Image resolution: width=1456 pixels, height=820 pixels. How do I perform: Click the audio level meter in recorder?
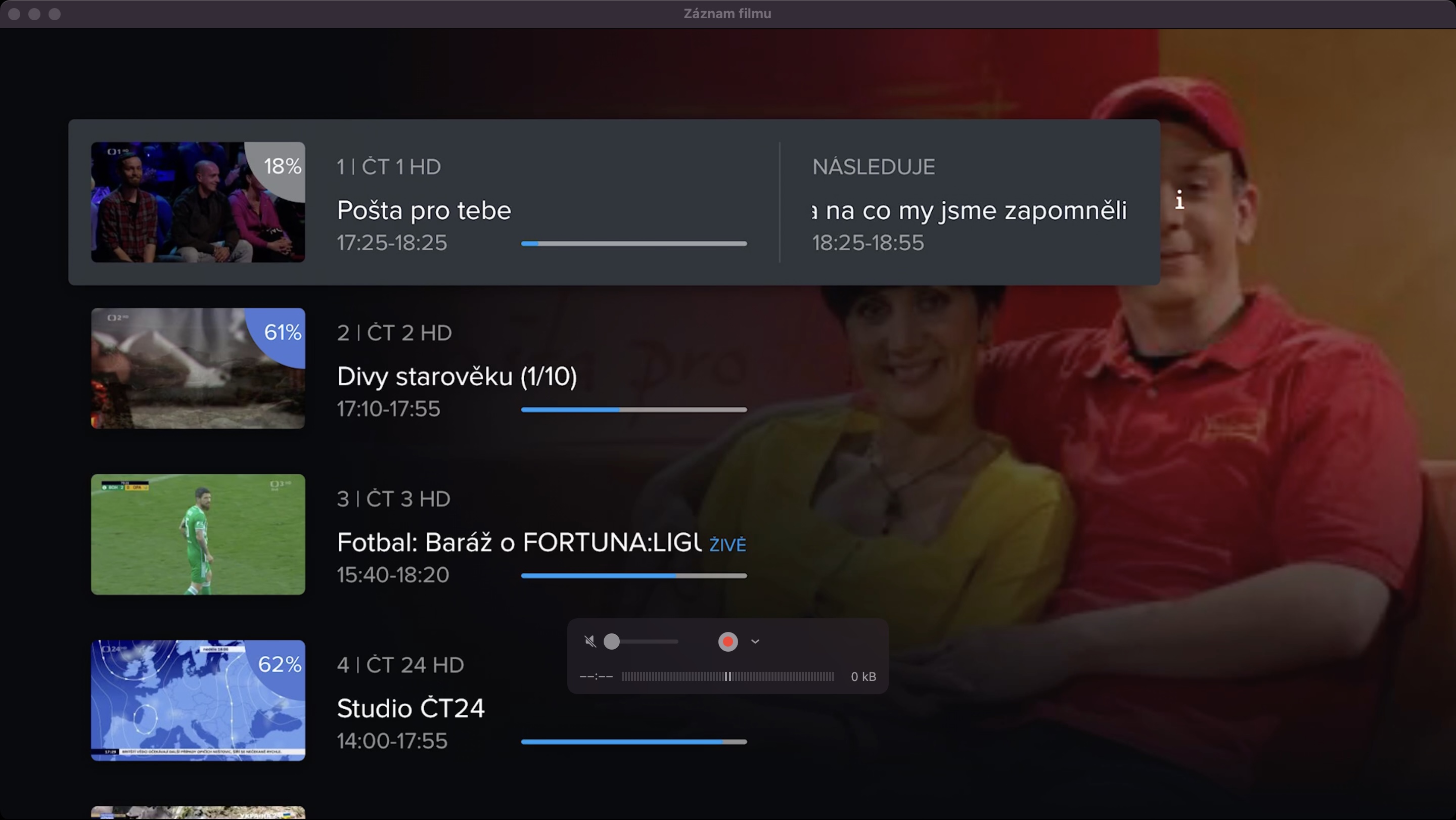[728, 676]
